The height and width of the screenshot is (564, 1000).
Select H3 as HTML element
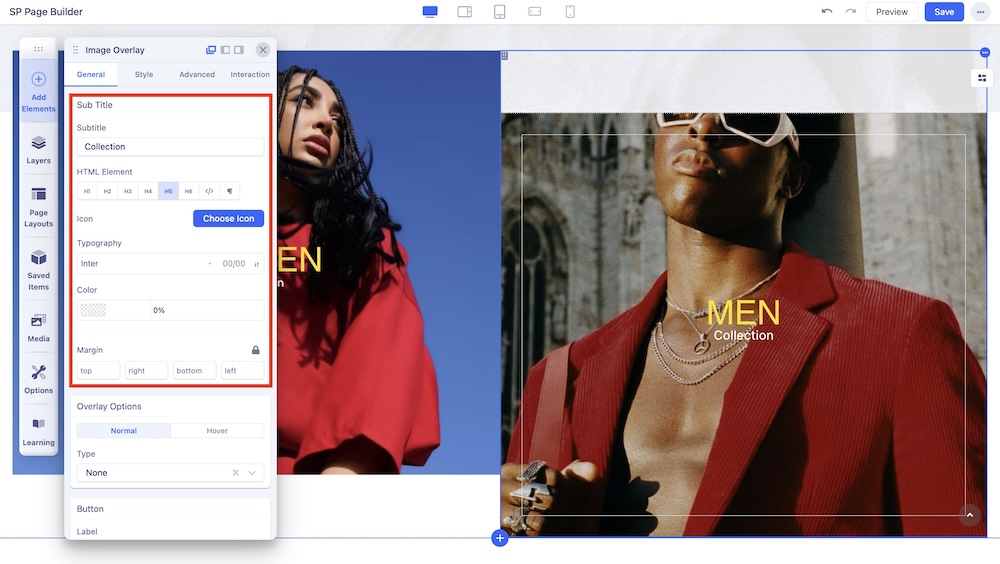[128, 191]
